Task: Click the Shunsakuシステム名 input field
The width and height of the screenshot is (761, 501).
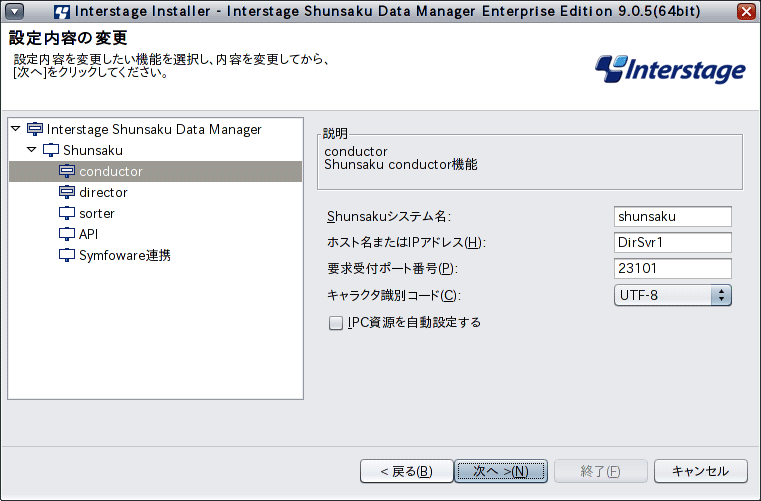Action: [672, 217]
